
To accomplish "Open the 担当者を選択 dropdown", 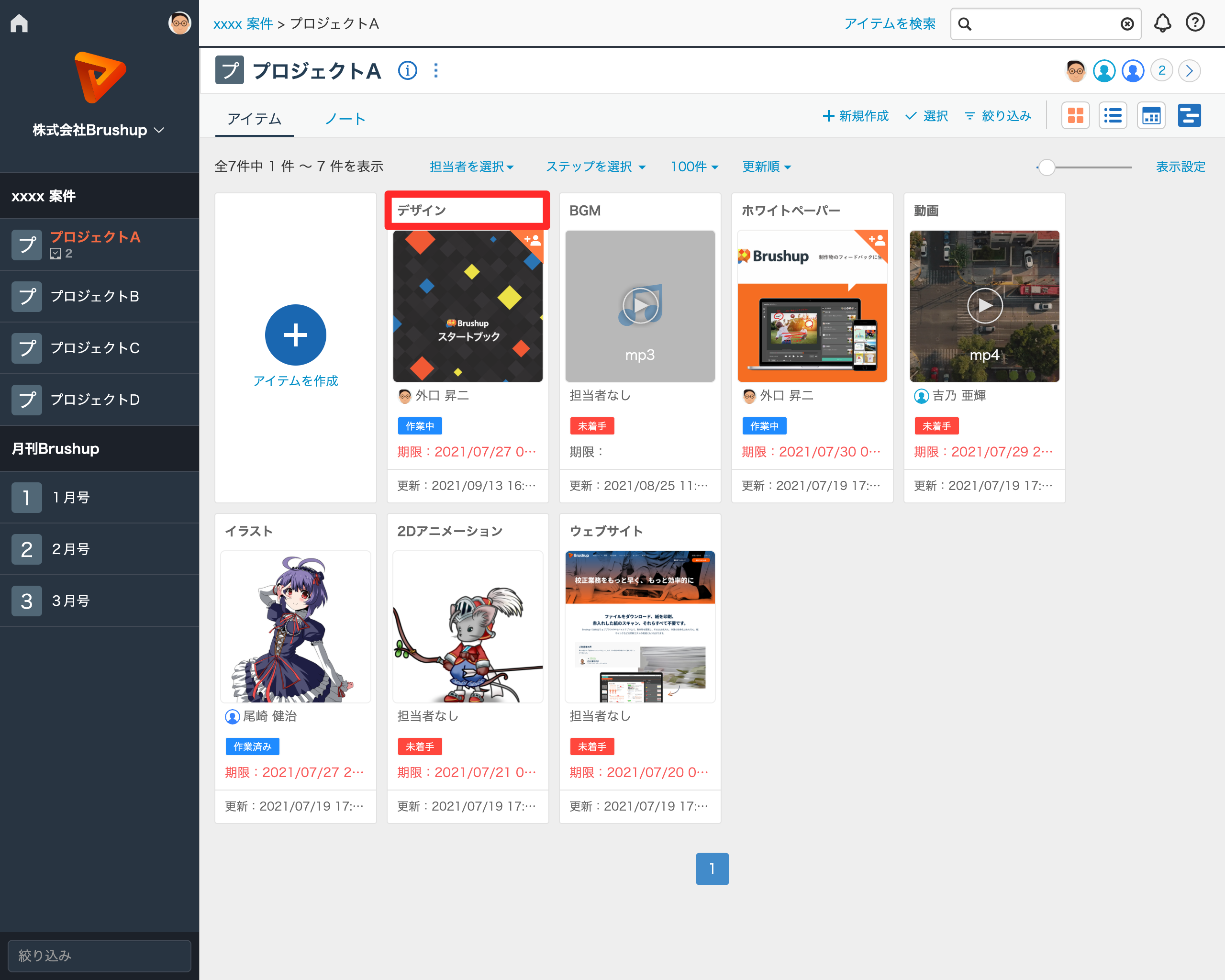I will tap(471, 167).
